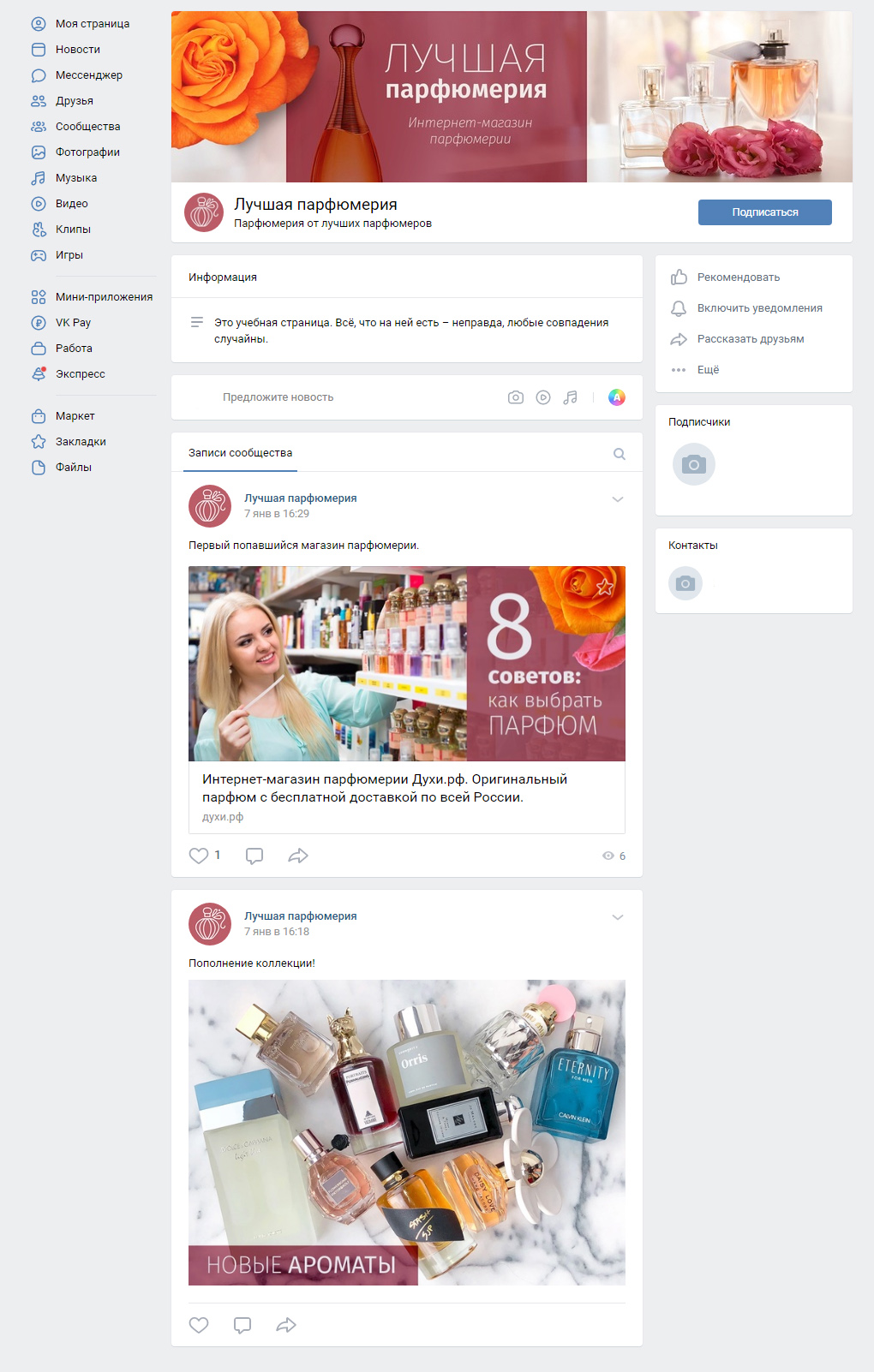Share the Пополнение коллекции post
Viewport: 874px width, 1372px height.
pos(286,1325)
